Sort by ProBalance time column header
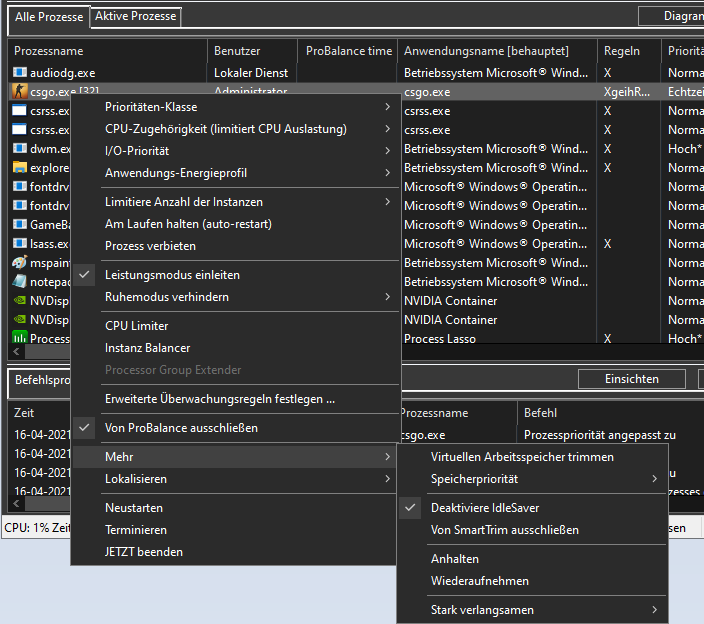 348,51
